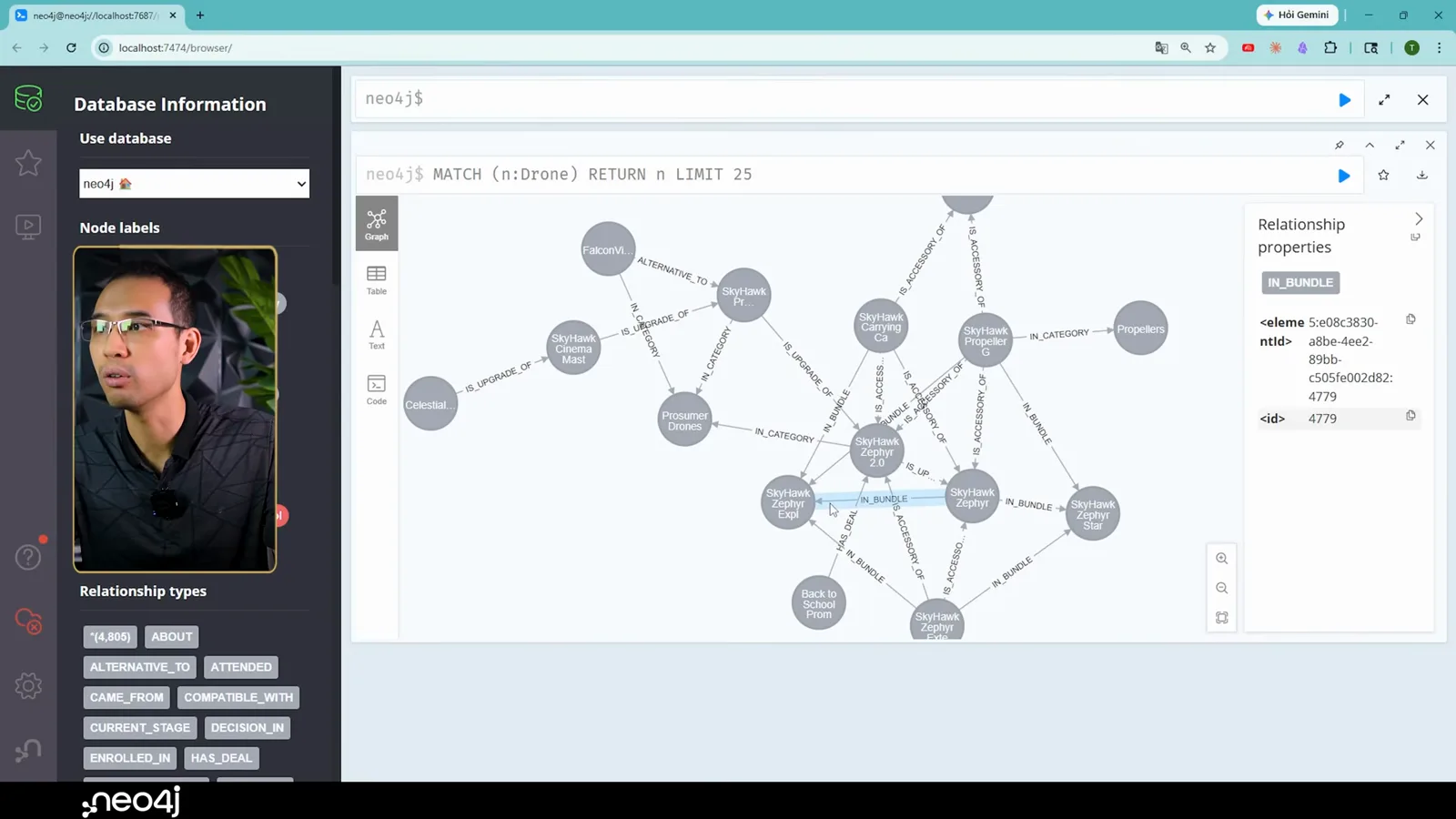Close the result frame
Screen dimensions: 1456x819
point(1431,146)
